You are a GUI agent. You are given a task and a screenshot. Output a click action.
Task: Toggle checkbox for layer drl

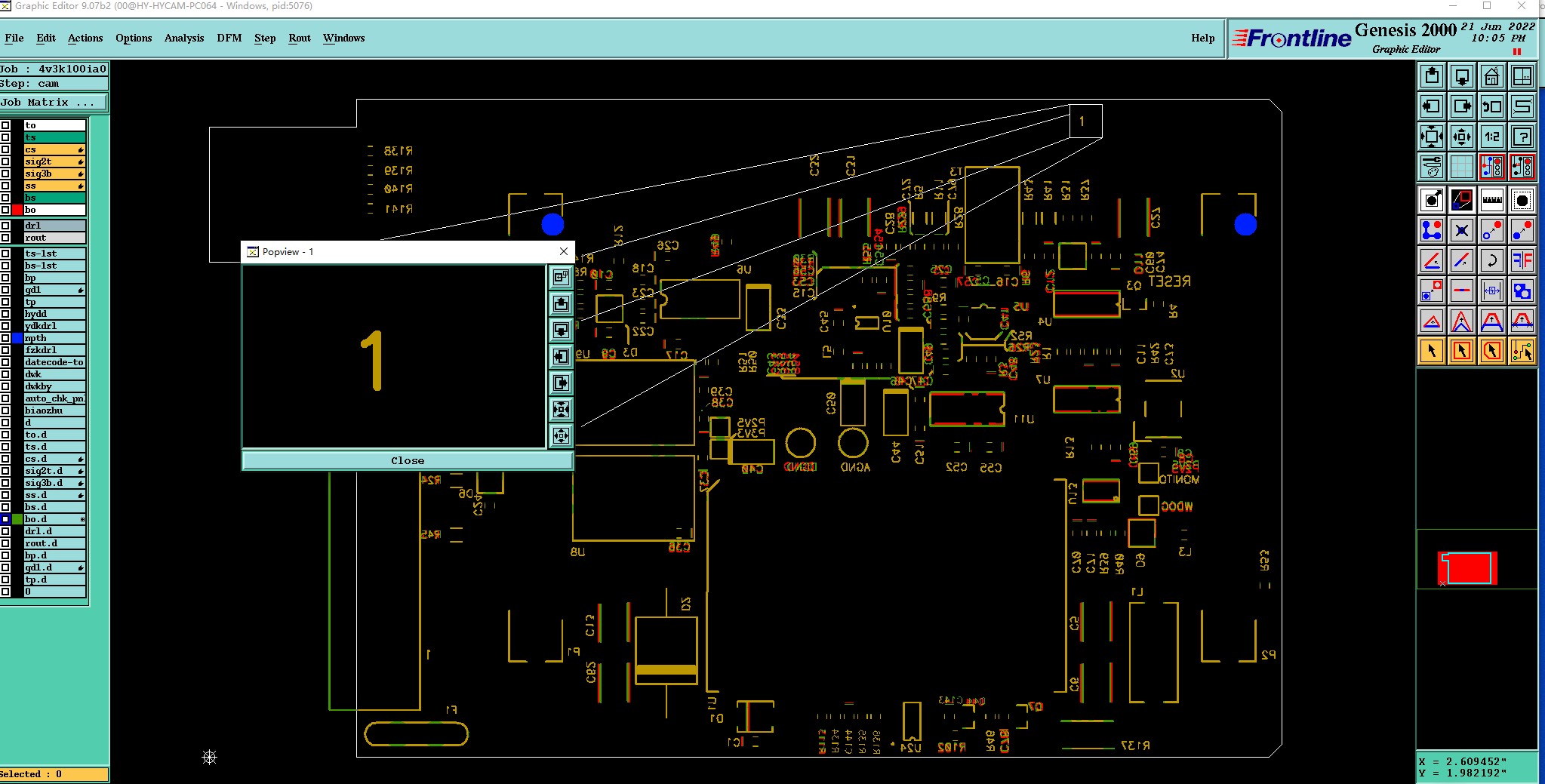click(5, 226)
